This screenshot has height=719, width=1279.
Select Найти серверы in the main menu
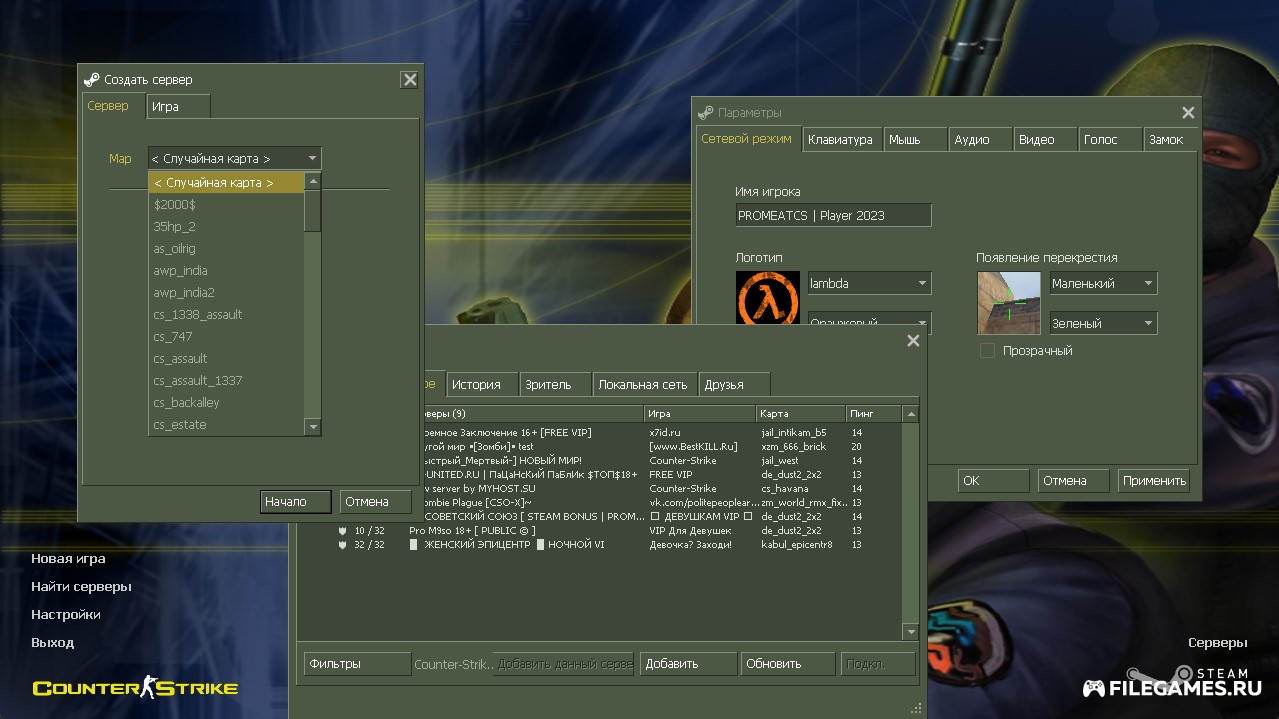(x=81, y=587)
